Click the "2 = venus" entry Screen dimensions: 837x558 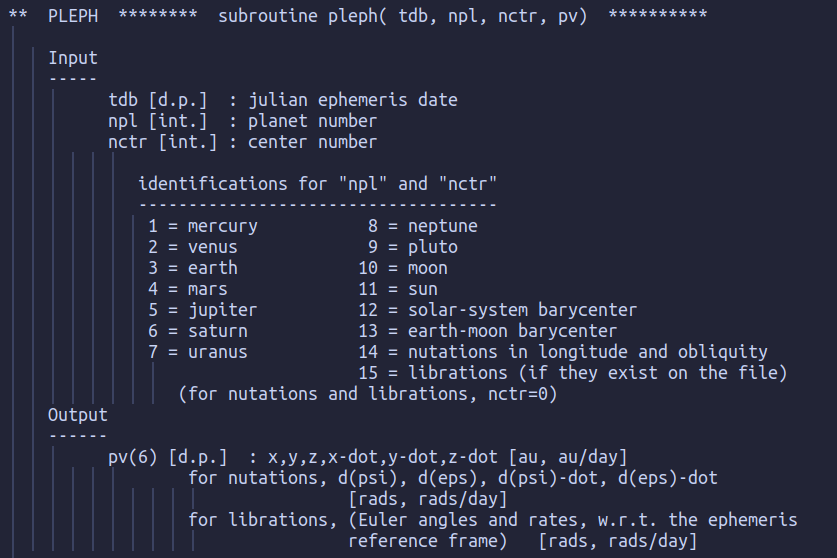pyautogui.click(x=193, y=247)
